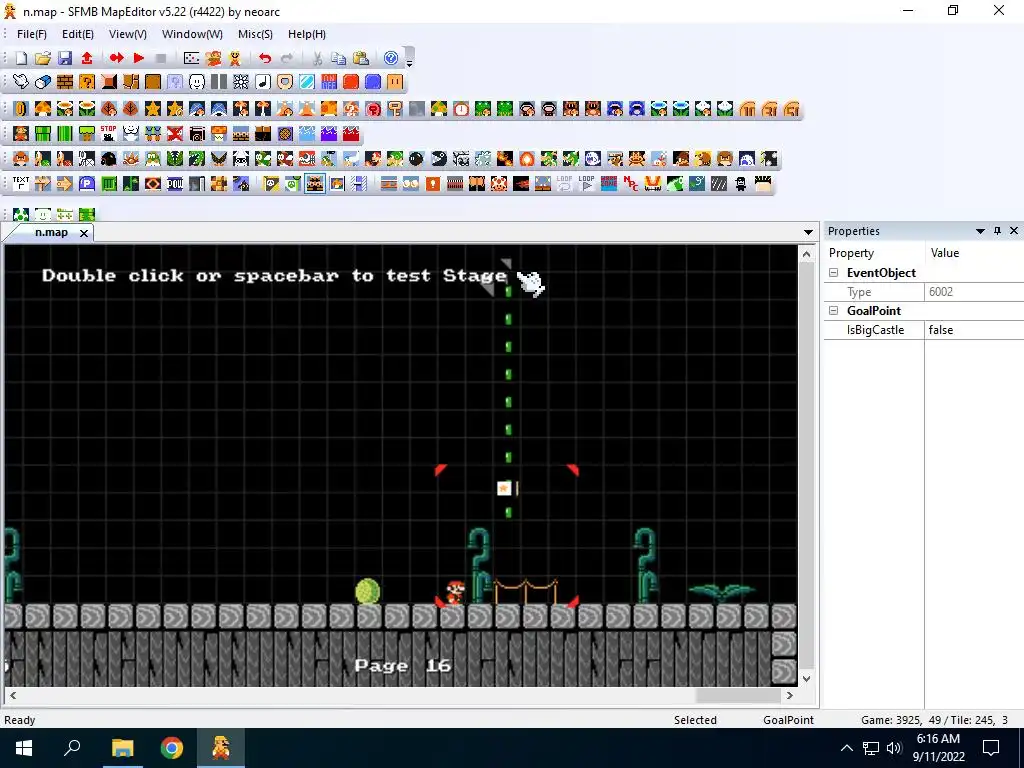1024x768 pixels.
Task: Create a new map file
Action: coord(21,58)
